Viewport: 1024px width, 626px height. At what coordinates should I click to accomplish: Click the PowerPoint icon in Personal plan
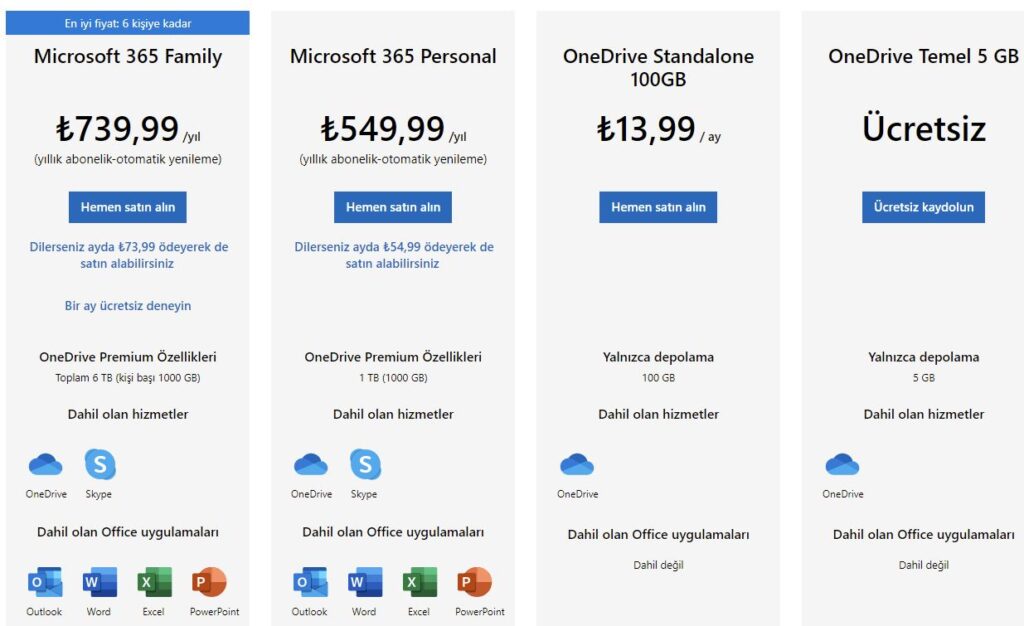[x=474, y=582]
